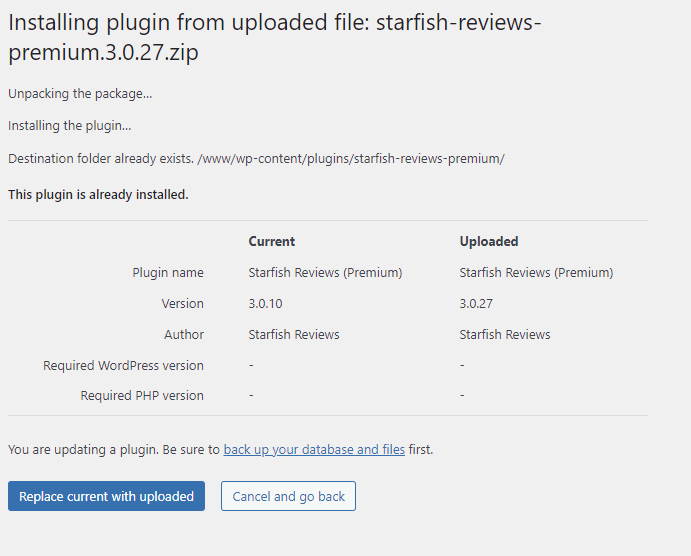Screen dimensions: 691x556
Task: Select uploaded version value 3.0.27
Action: (x=476, y=304)
